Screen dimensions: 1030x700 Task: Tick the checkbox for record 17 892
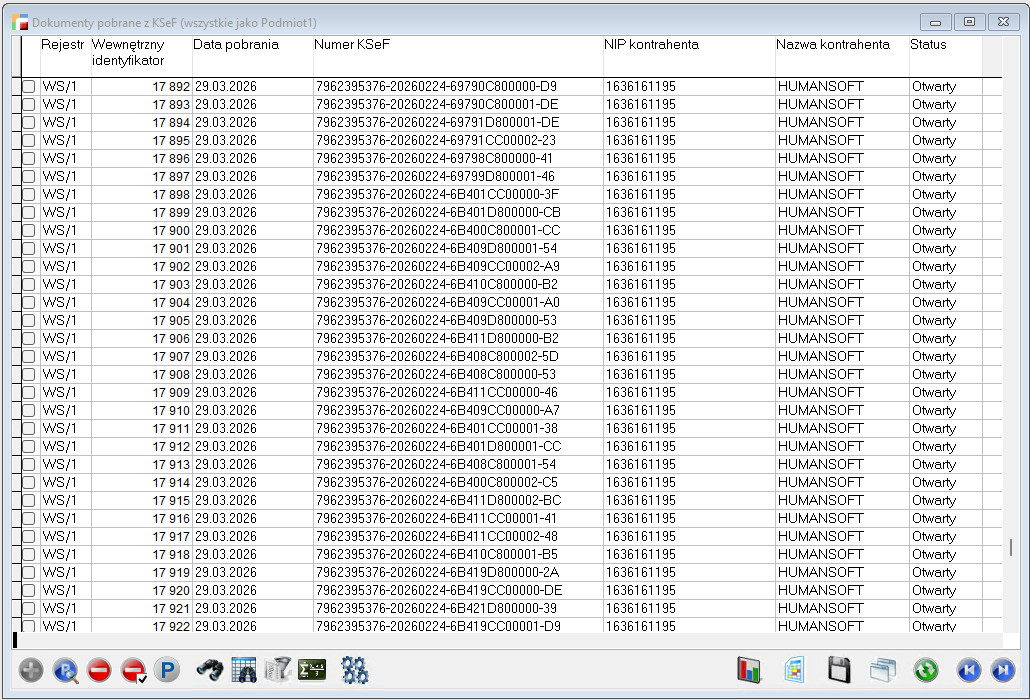(29, 87)
